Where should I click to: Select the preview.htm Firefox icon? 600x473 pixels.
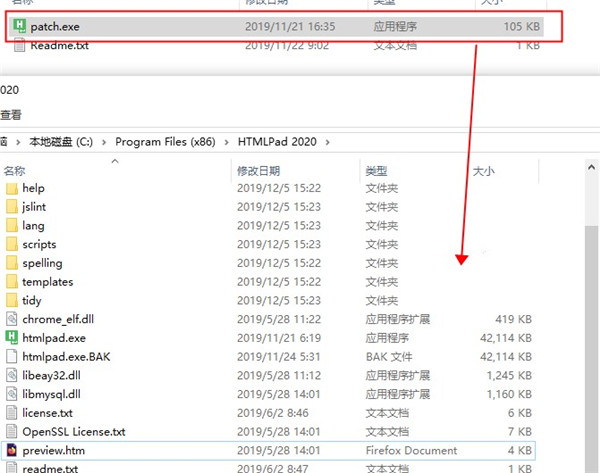(x=12, y=450)
